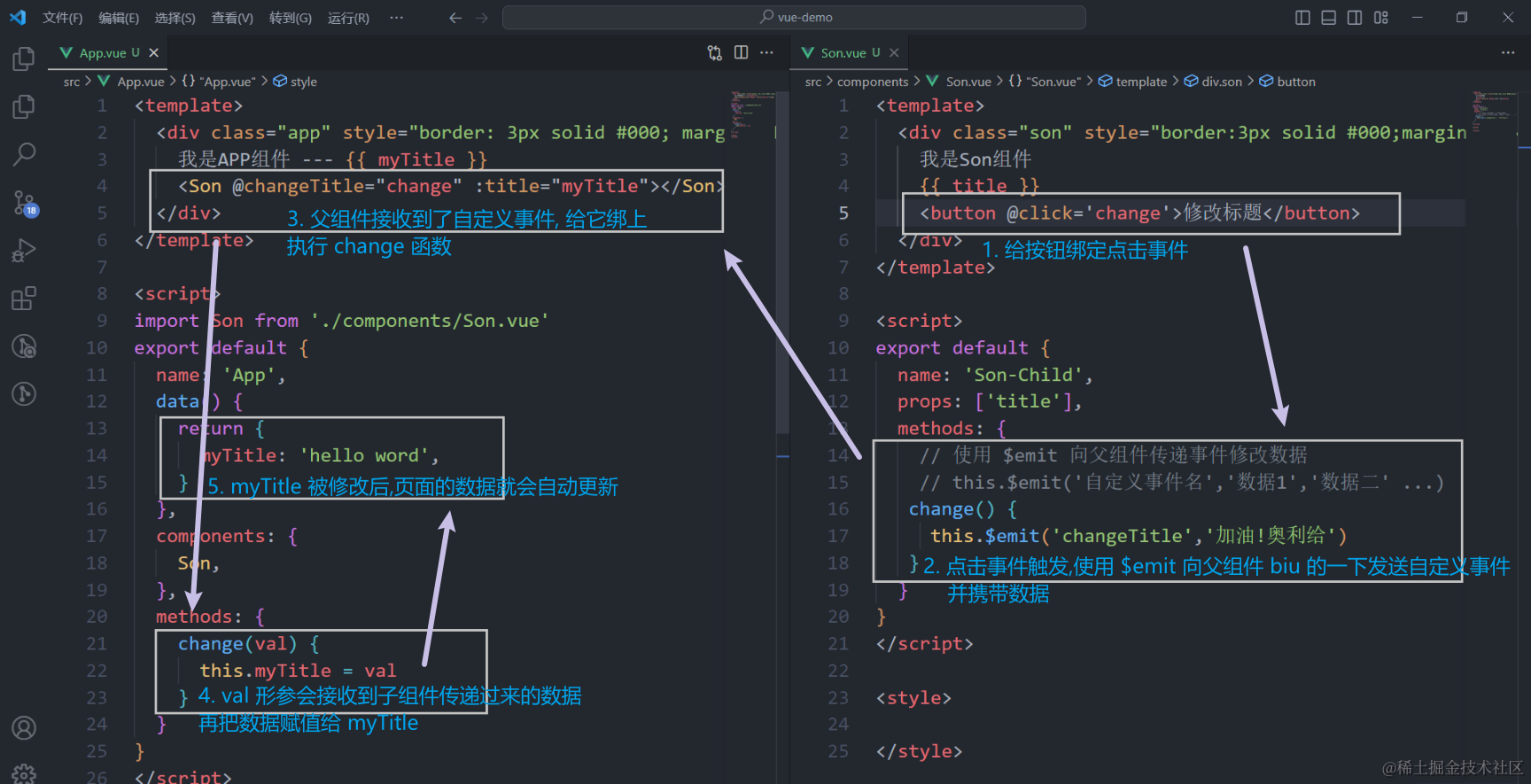Click the files icon directly above Search icon
Viewport: 1531px width, 784px height.
[x=24, y=106]
